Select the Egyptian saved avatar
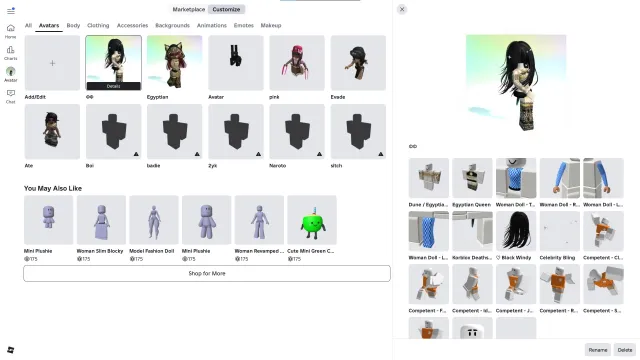640x360 pixels. (175, 63)
